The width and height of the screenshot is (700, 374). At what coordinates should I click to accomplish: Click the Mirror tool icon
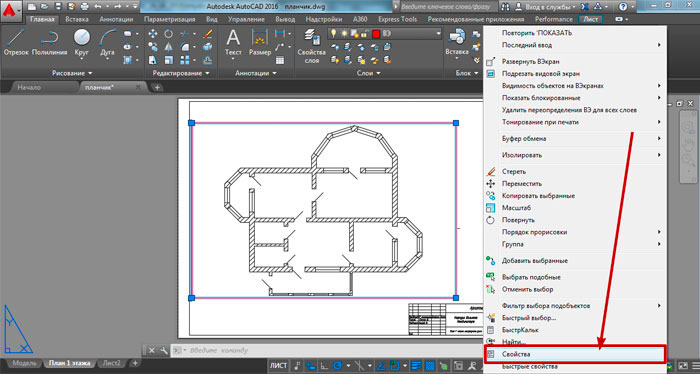coord(168,46)
